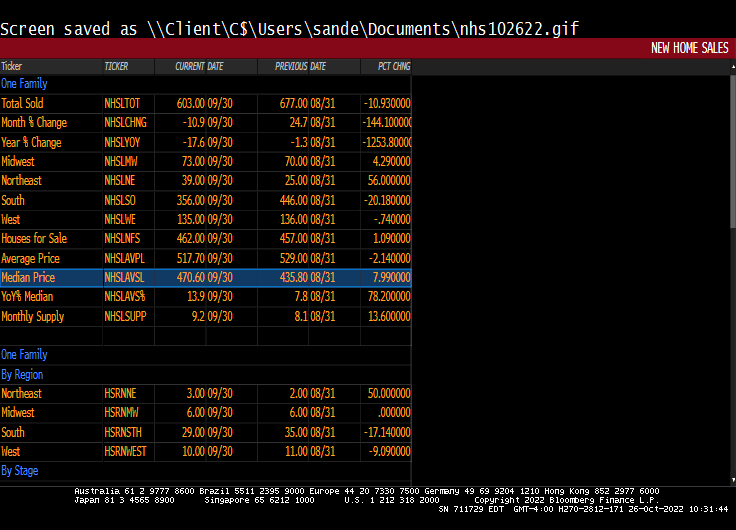736x530 pixels.
Task: Click the Average Price label
Action: coord(30,258)
